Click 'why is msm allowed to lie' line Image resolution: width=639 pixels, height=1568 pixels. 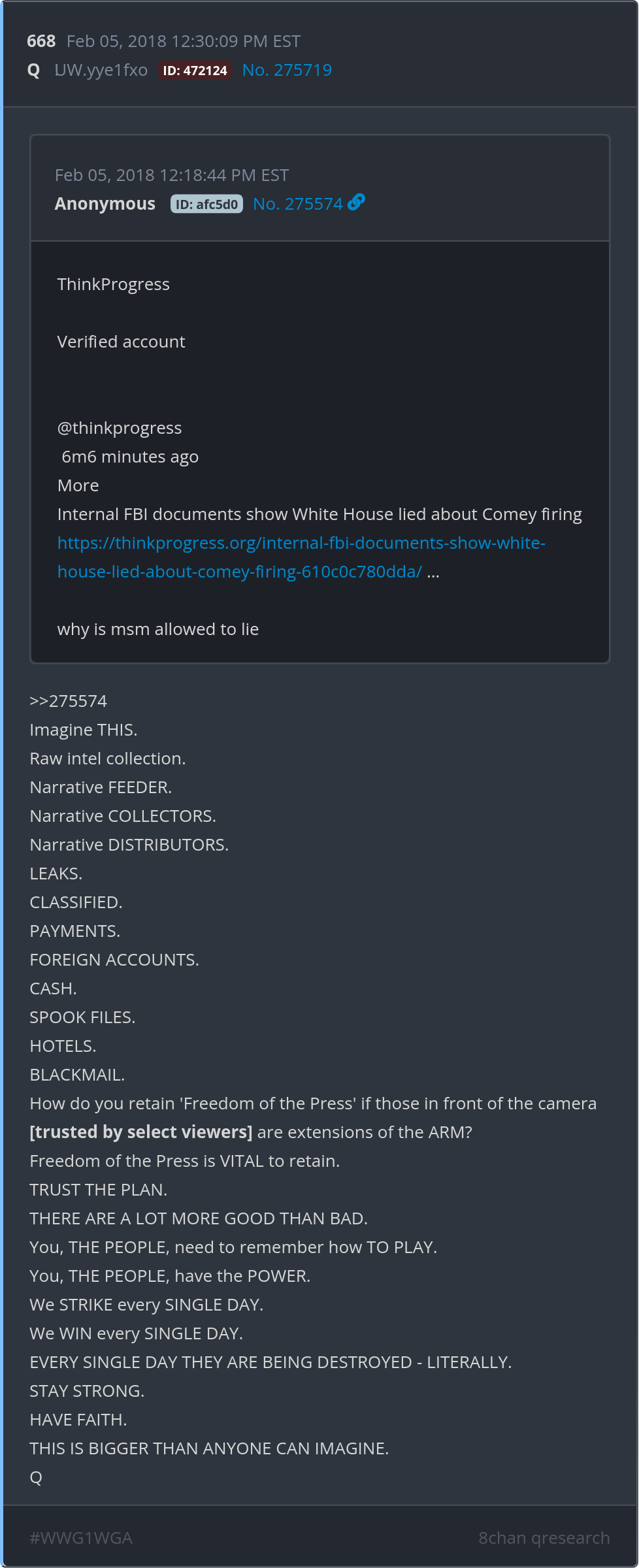click(x=158, y=629)
